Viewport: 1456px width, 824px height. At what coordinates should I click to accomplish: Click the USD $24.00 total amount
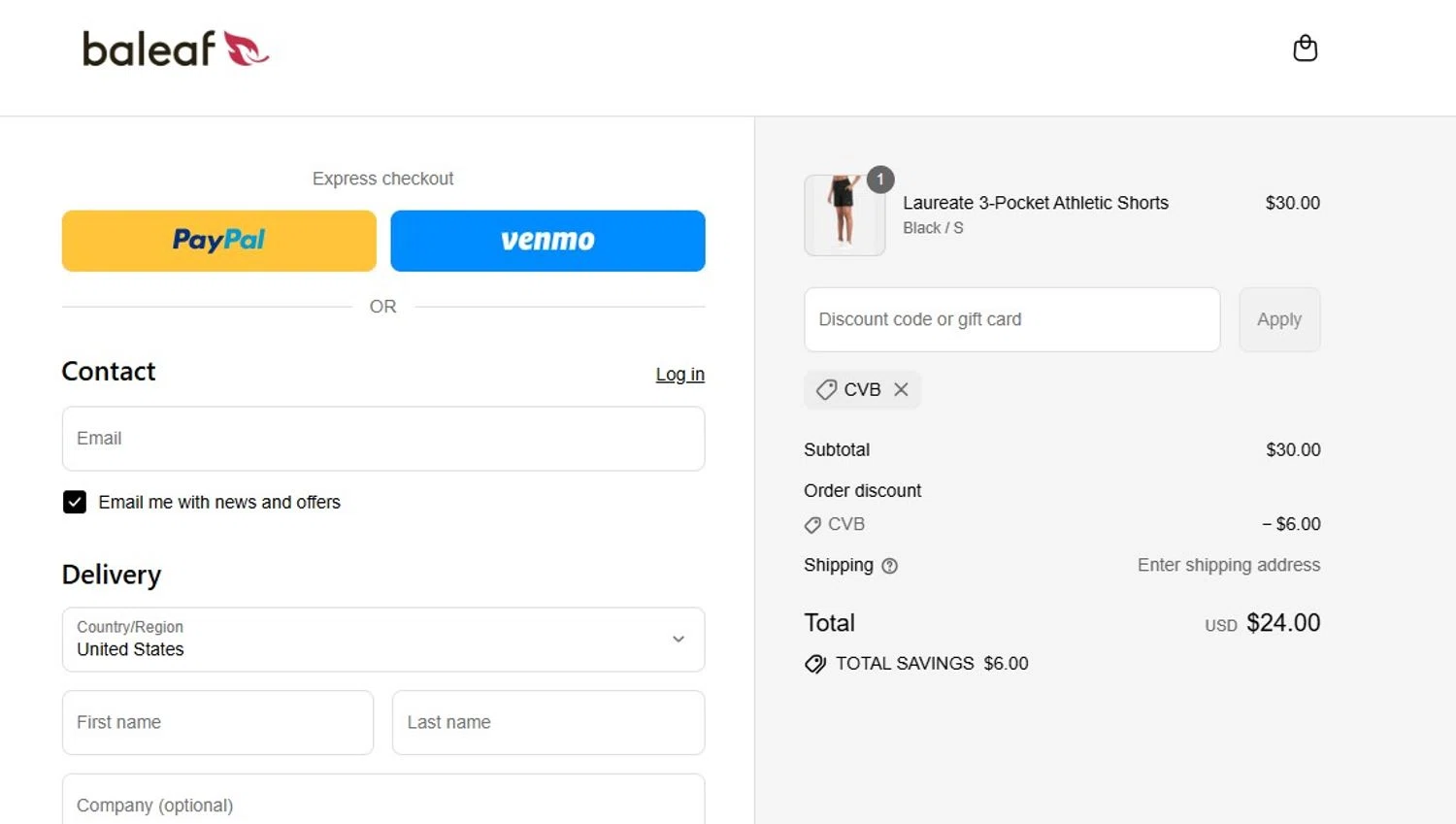1263,623
